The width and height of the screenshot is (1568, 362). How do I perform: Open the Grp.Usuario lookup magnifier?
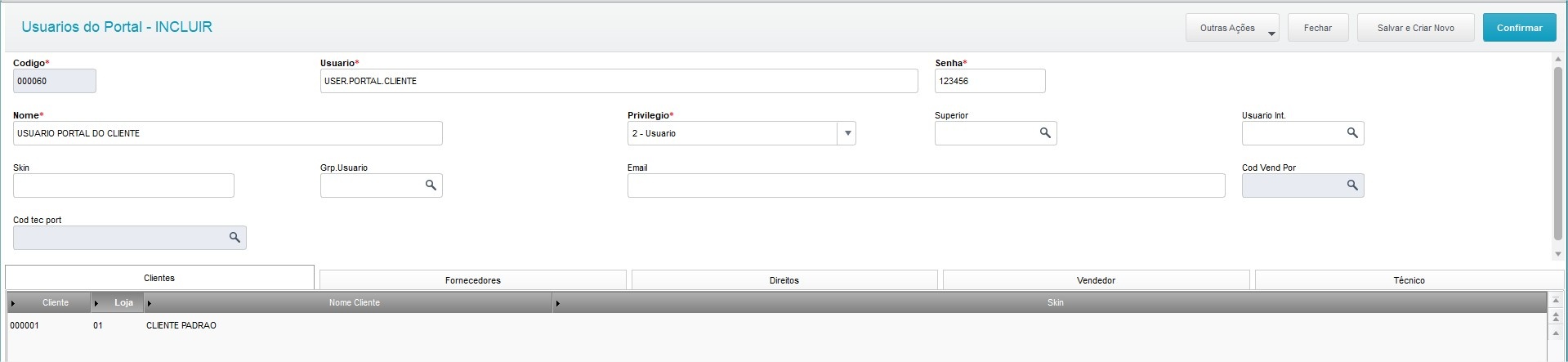(x=431, y=185)
